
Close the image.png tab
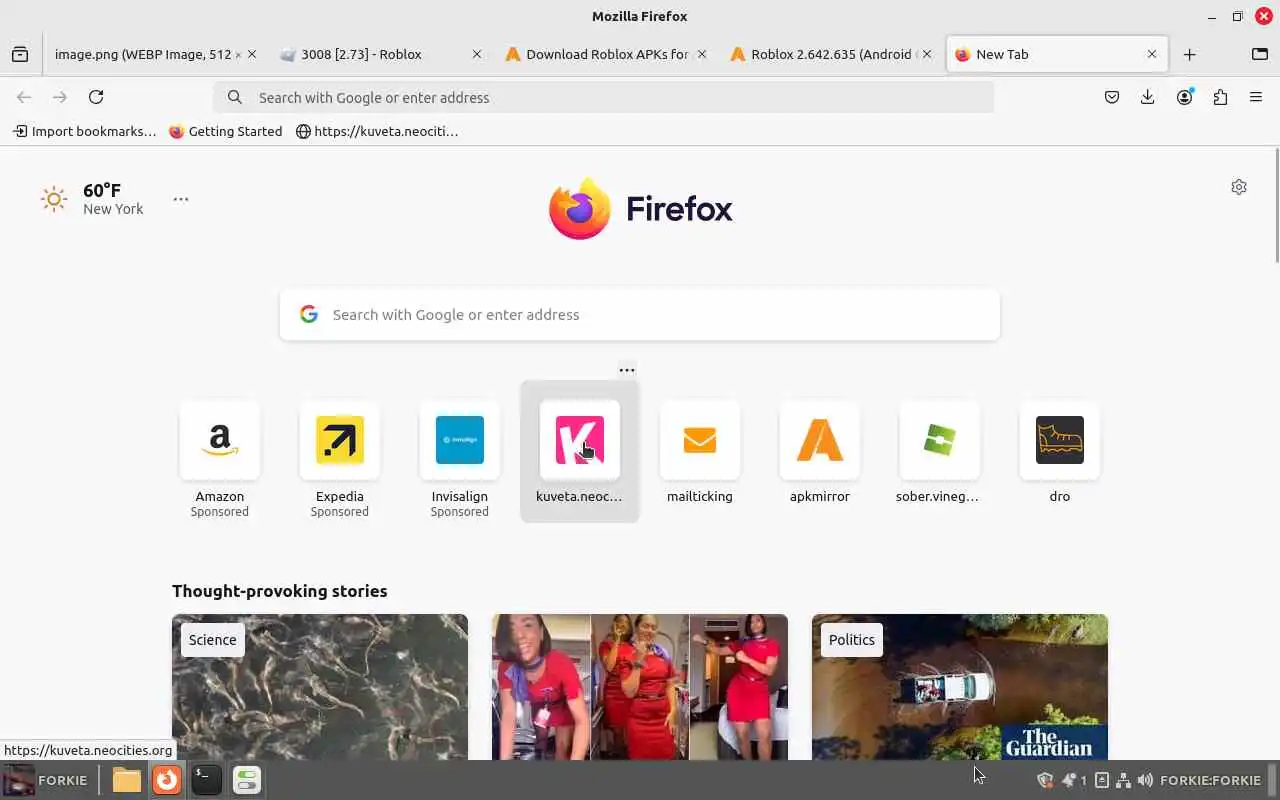coord(252,55)
